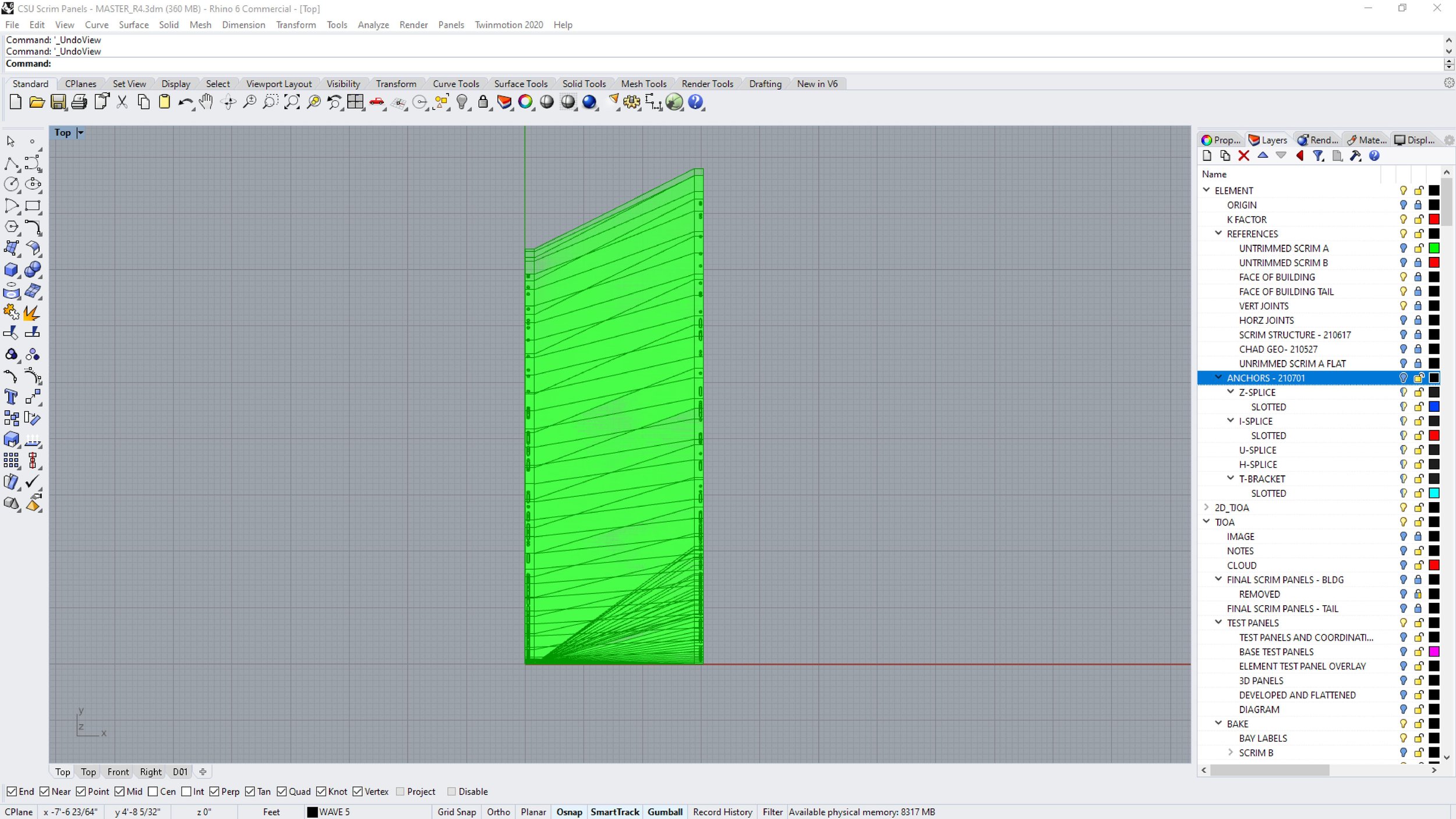Collapse the T-BRACKET sublayer
Image resolution: width=1456 pixels, height=819 pixels.
click(1231, 478)
